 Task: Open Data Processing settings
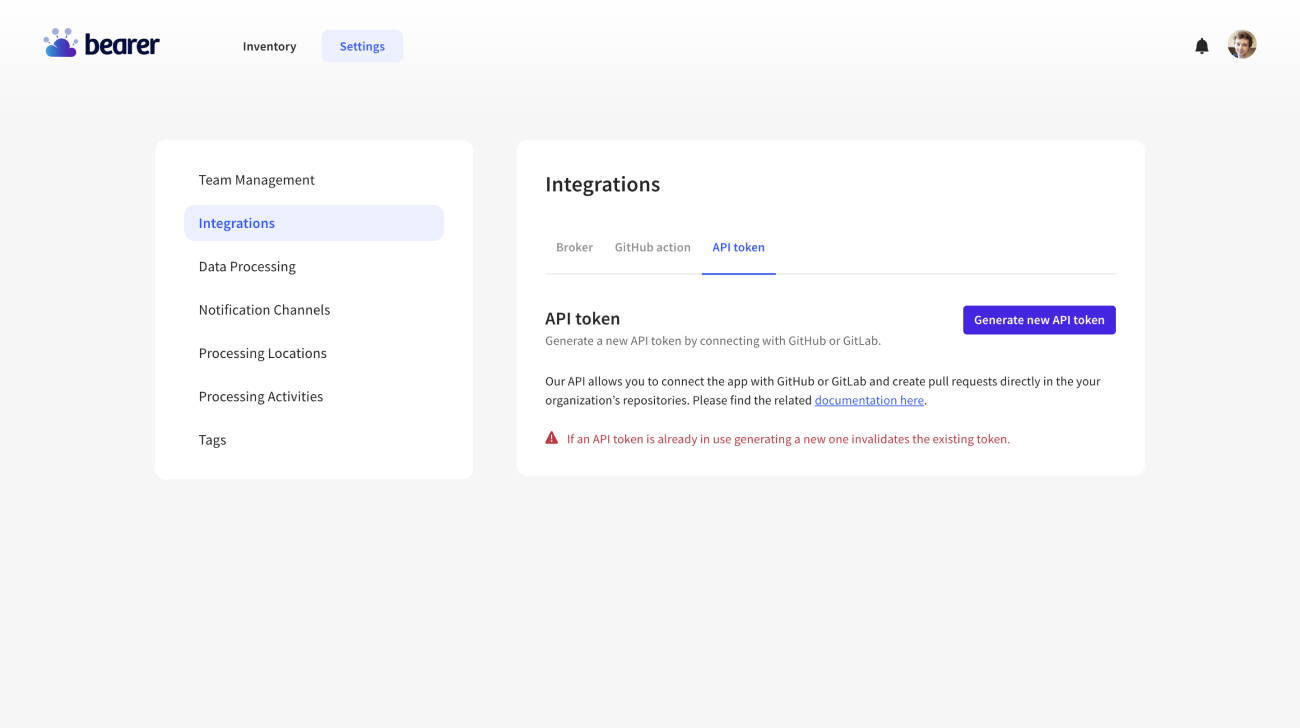pyautogui.click(x=247, y=266)
